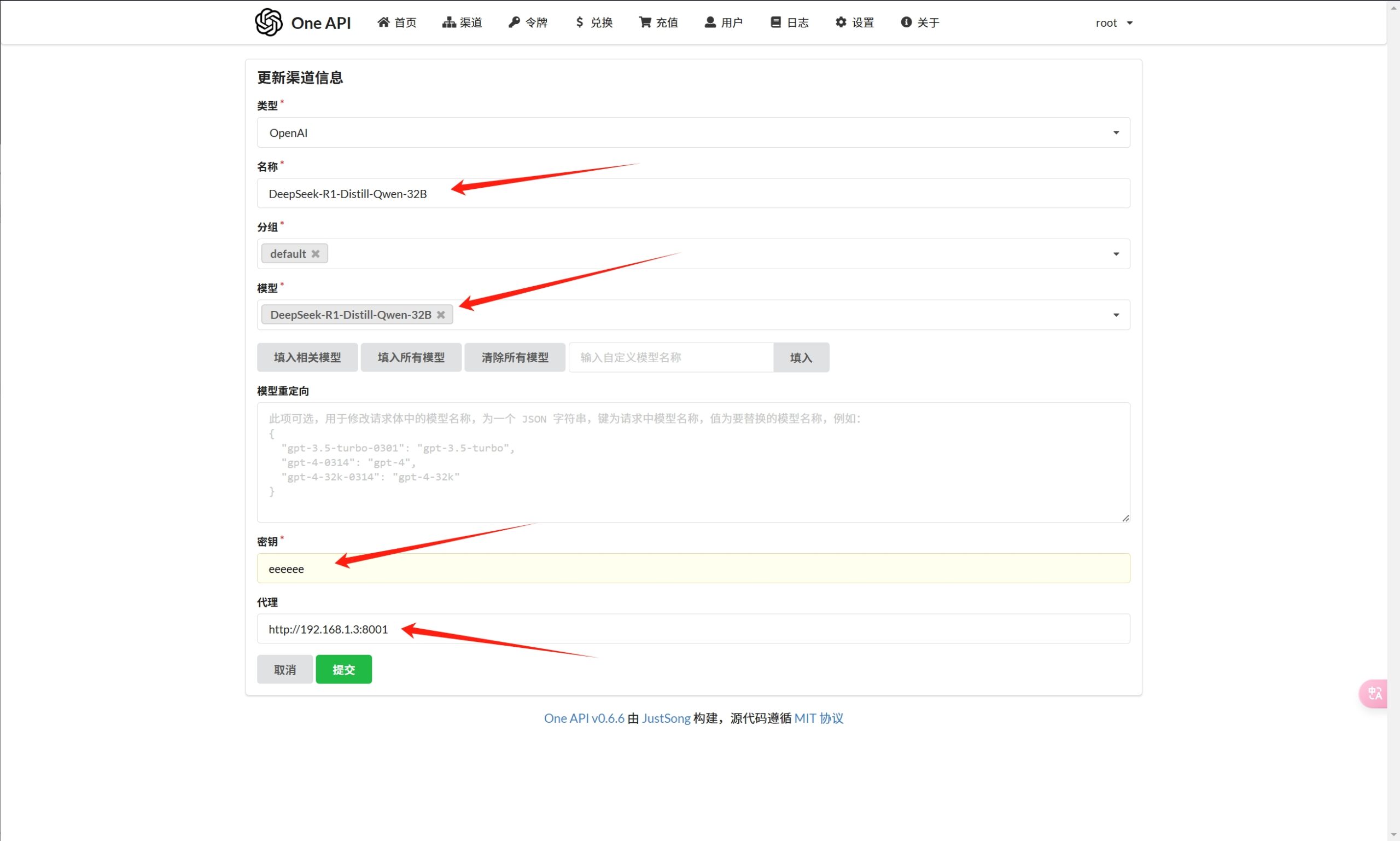The width and height of the screenshot is (1400, 841).
Task: Grab the textarea resize handle
Action: (x=1125, y=518)
